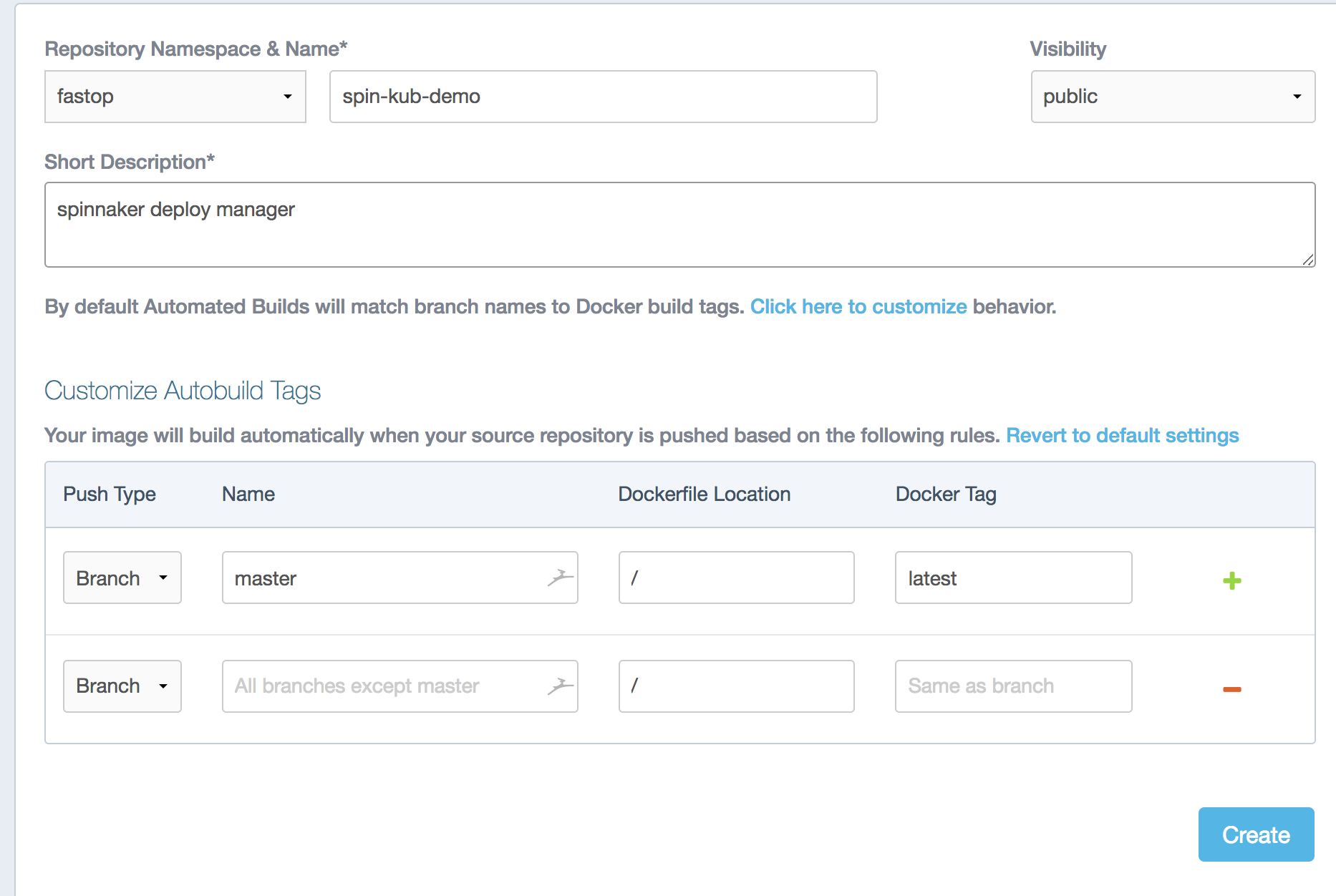Follow the Click here to customize link
The image size is (1336, 896).
click(x=858, y=306)
